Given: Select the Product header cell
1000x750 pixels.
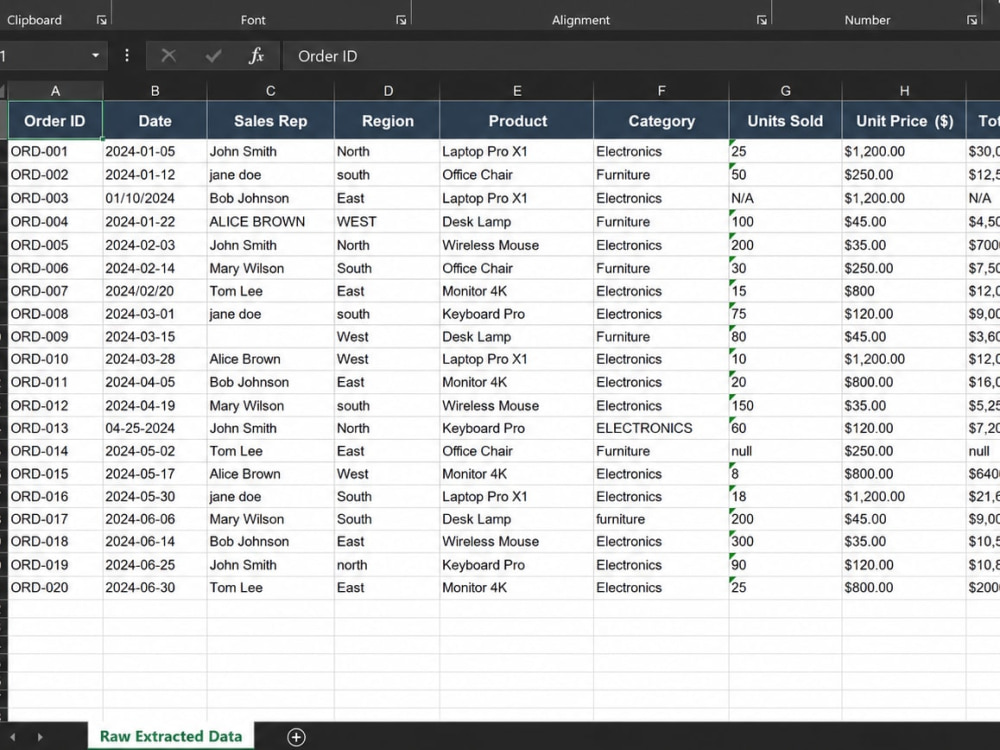Looking at the screenshot, I should (517, 121).
